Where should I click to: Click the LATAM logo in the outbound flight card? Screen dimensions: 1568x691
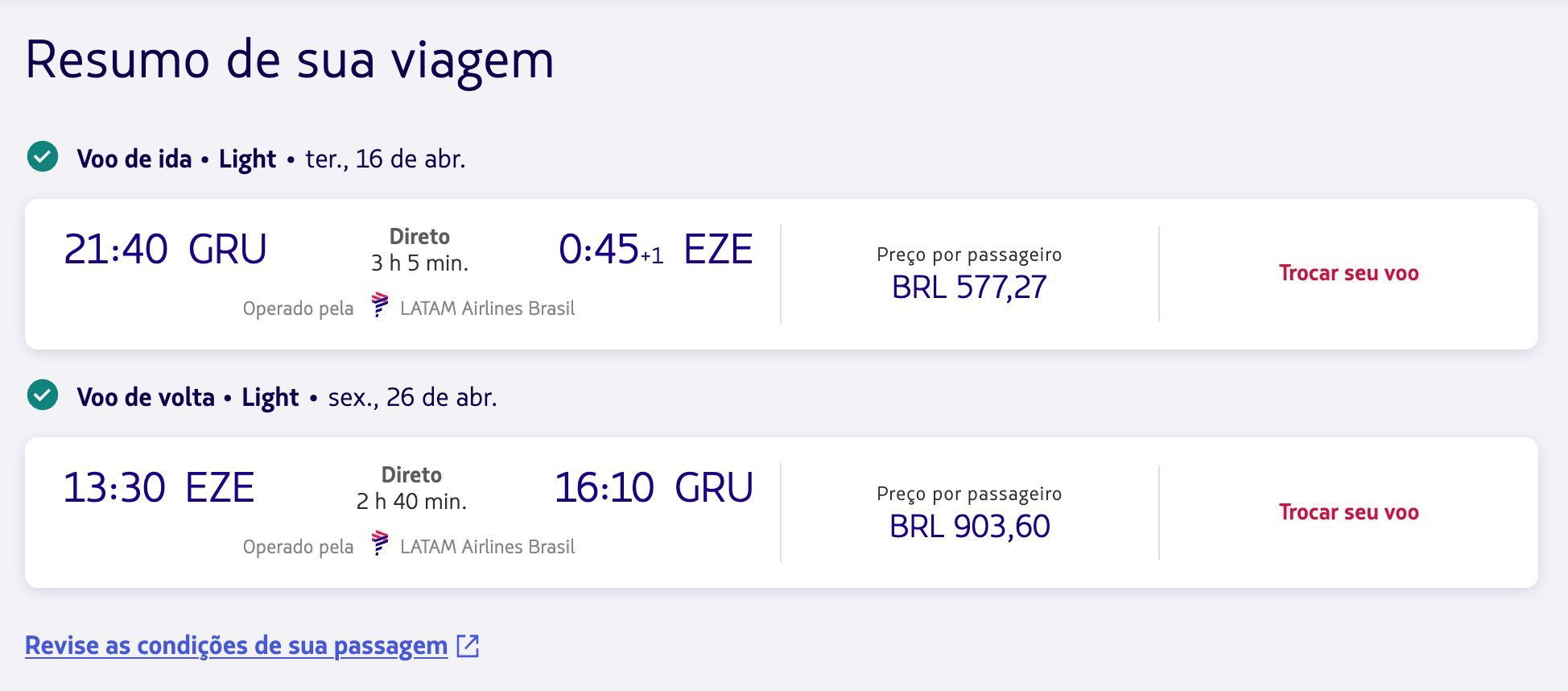[x=380, y=306]
